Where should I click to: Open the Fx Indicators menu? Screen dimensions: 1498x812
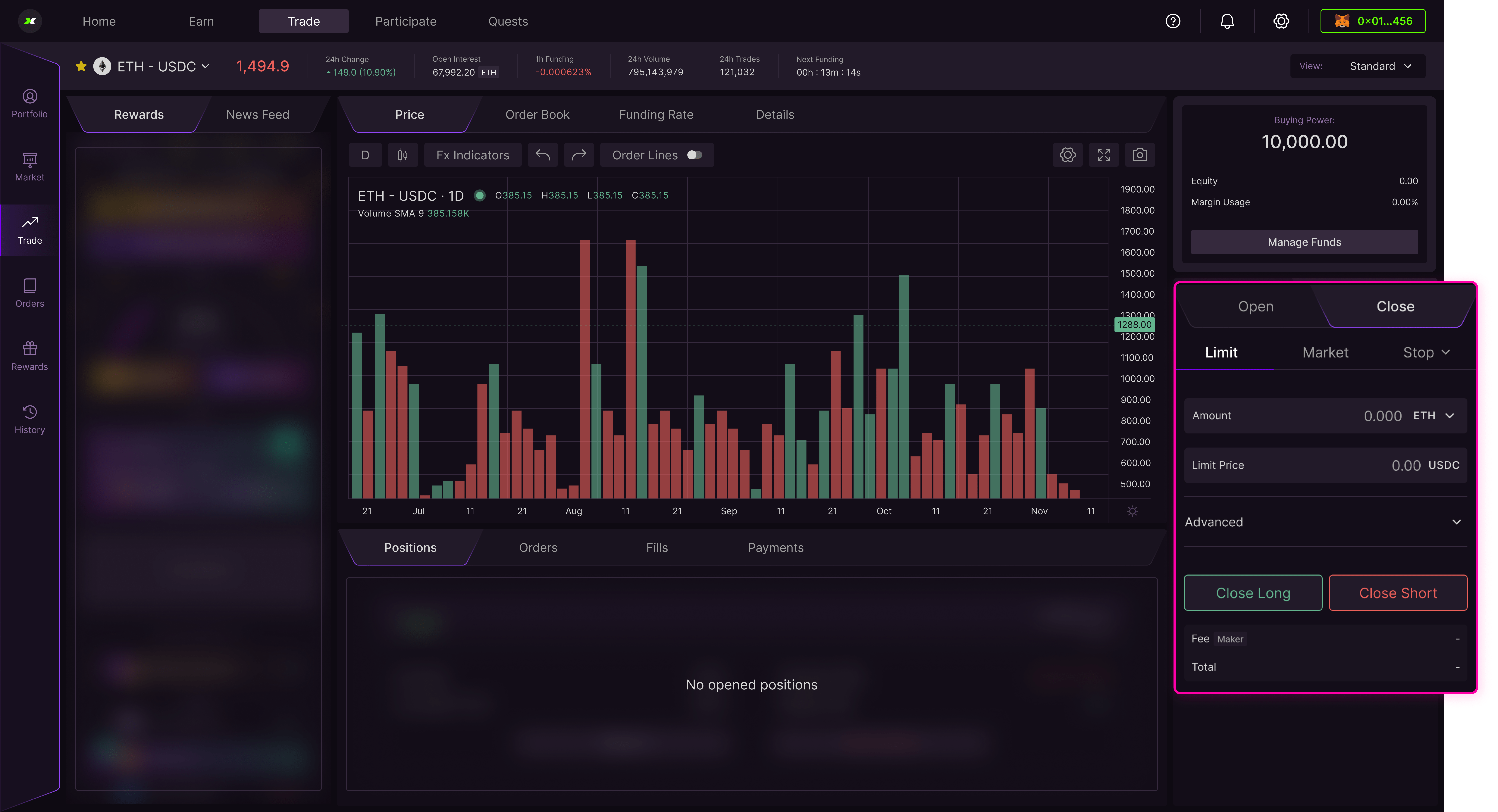pos(473,155)
